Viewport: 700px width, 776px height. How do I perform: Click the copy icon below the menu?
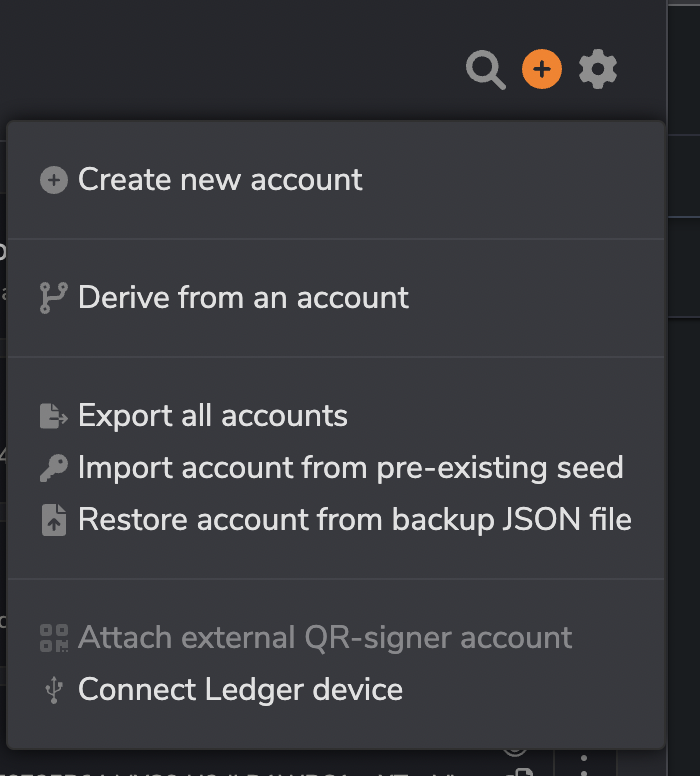pos(518,771)
